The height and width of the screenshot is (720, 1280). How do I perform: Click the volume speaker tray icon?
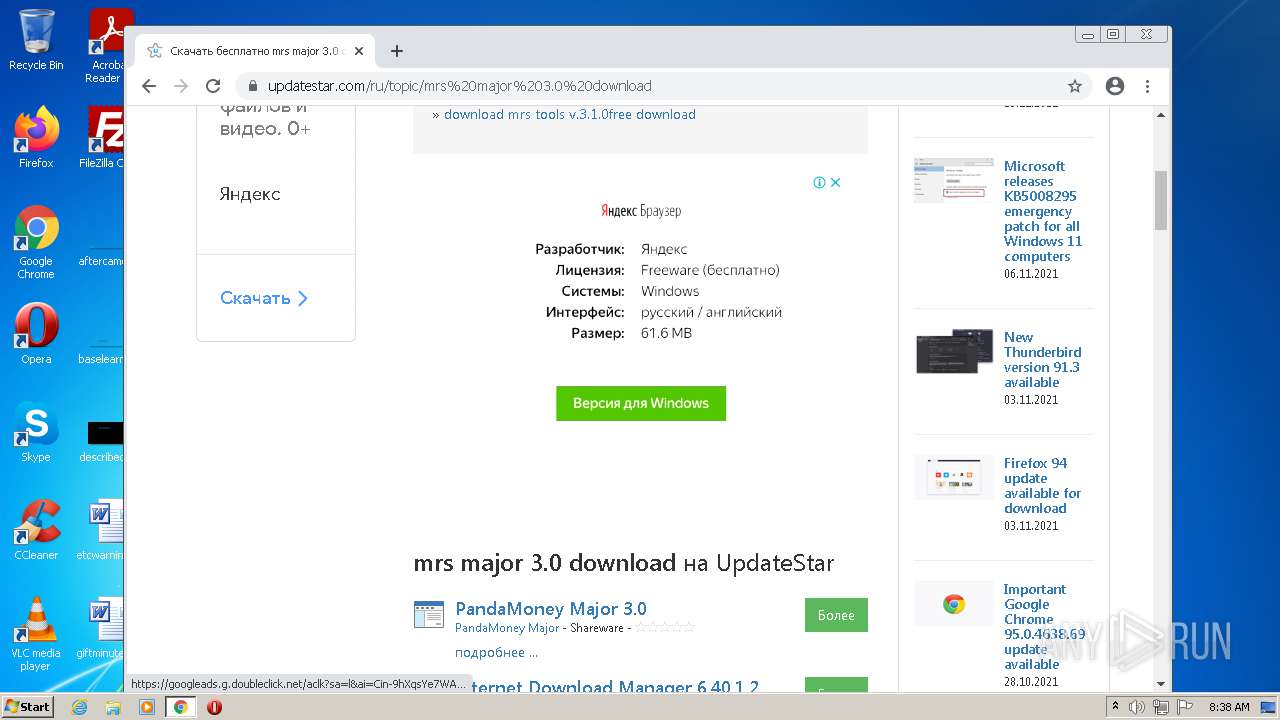pos(1137,707)
